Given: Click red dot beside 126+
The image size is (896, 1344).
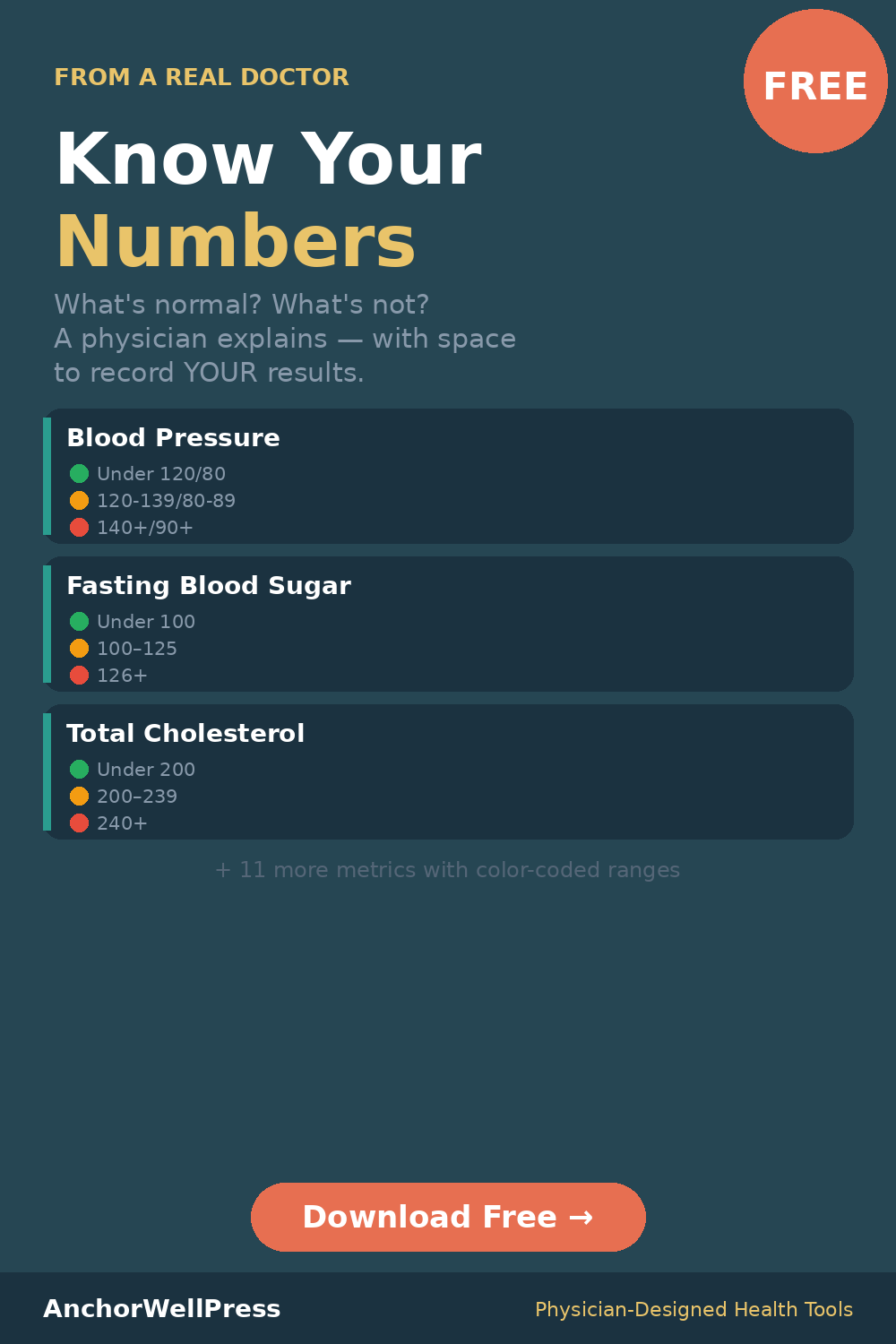Looking at the screenshot, I should click(x=79, y=675).
